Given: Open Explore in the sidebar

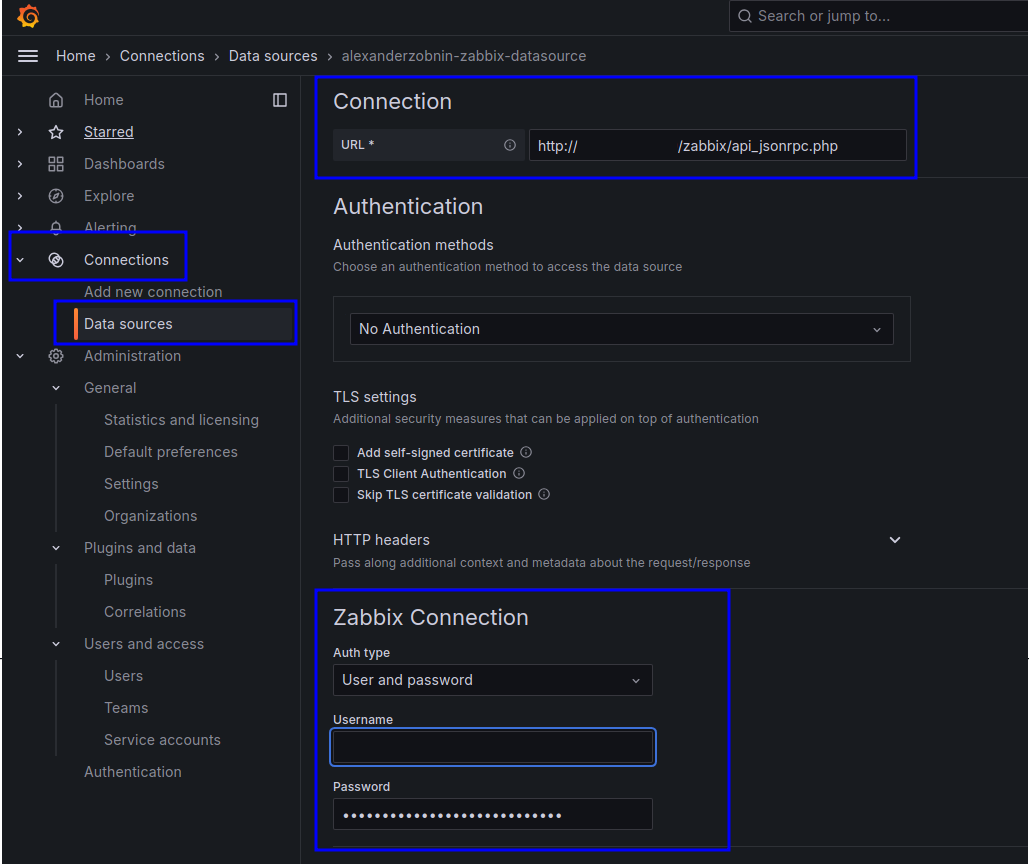Looking at the screenshot, I should coord(109,196).
